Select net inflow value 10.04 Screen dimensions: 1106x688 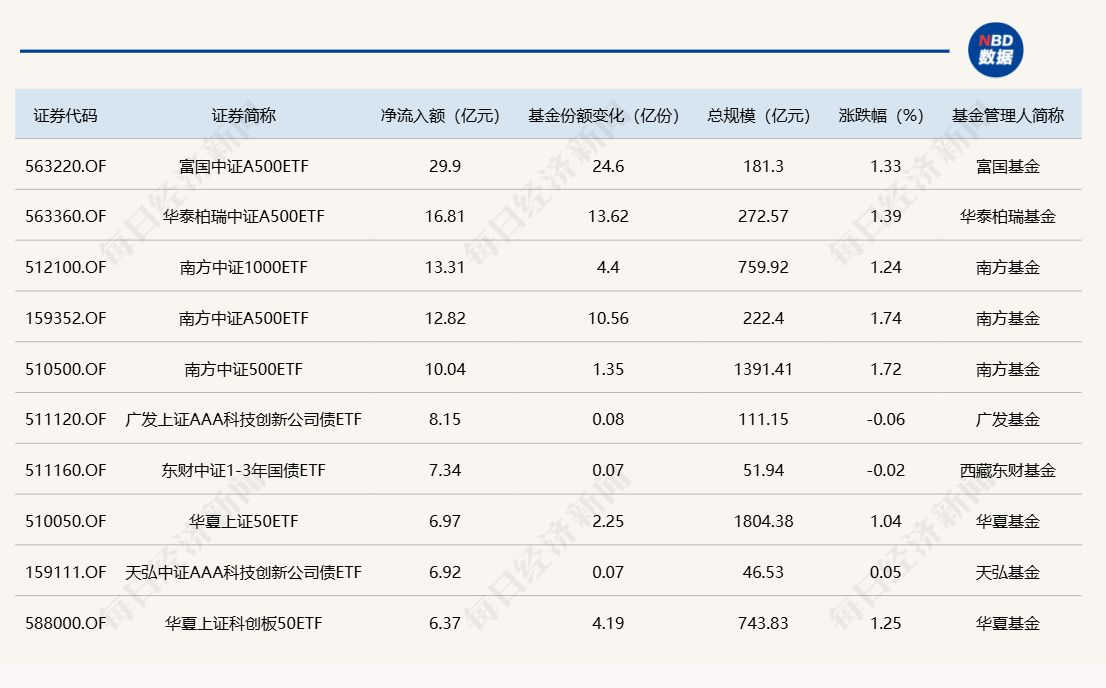pos(445,369)
